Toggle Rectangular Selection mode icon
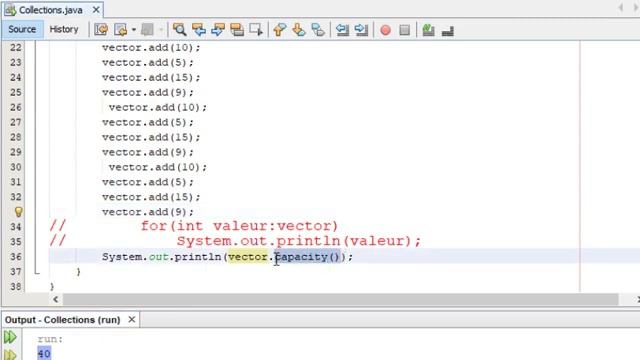Viewport: 640px width, 360px height. click(256, 29)
